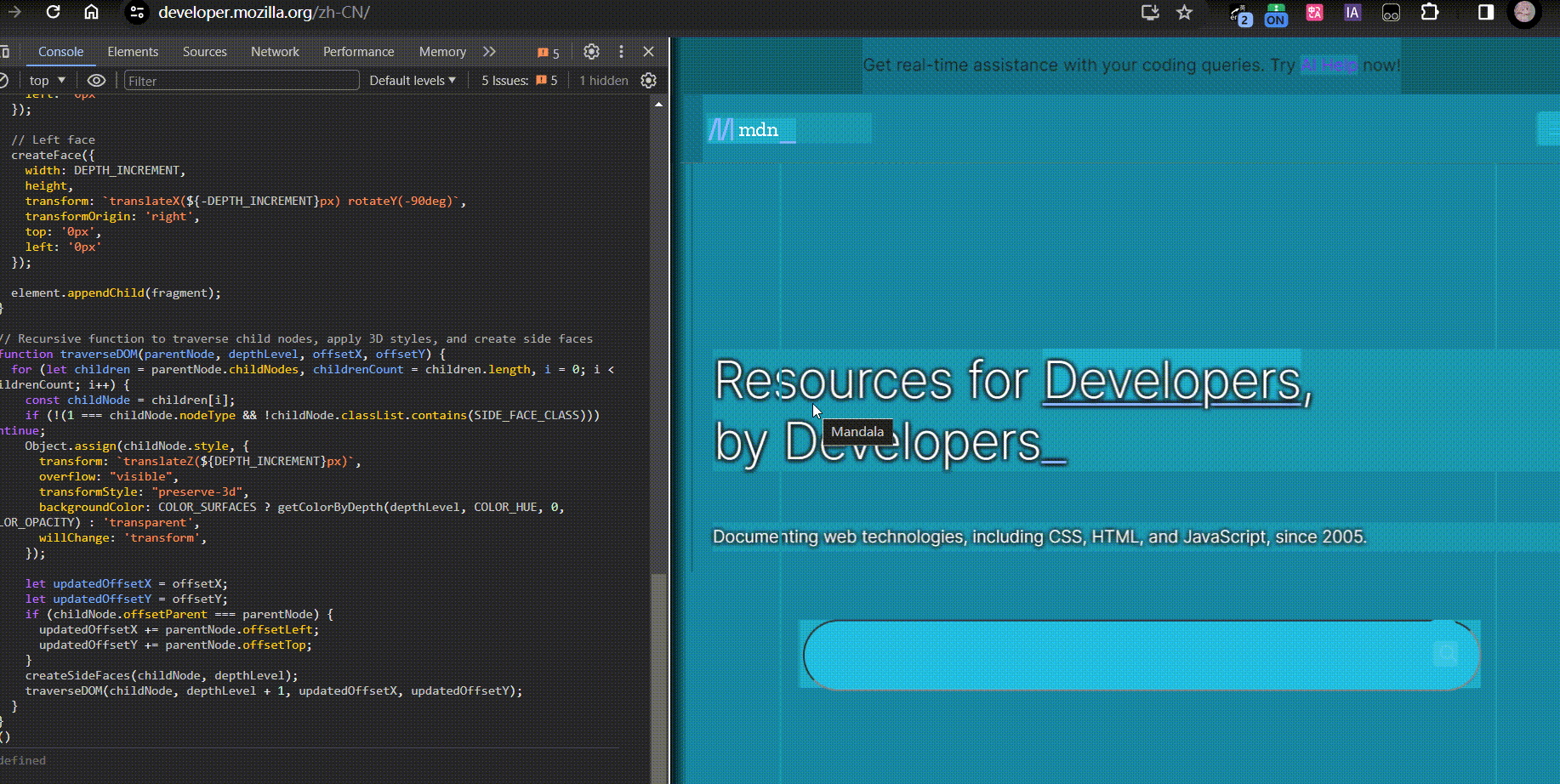Click the console scrollbar up arrow
Viewport: 1560px width, 784px height.
[658, 104]
